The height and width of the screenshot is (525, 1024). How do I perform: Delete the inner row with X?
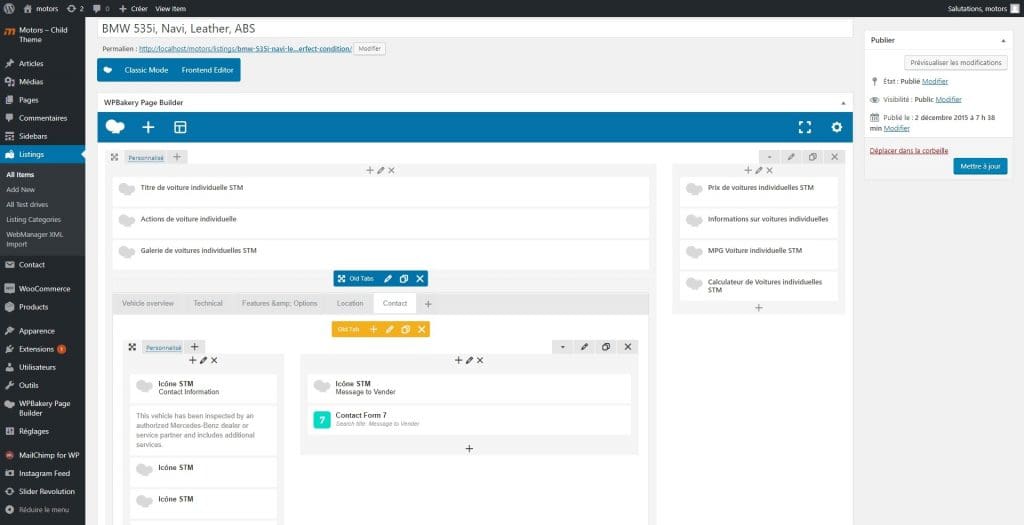point(628,347)
